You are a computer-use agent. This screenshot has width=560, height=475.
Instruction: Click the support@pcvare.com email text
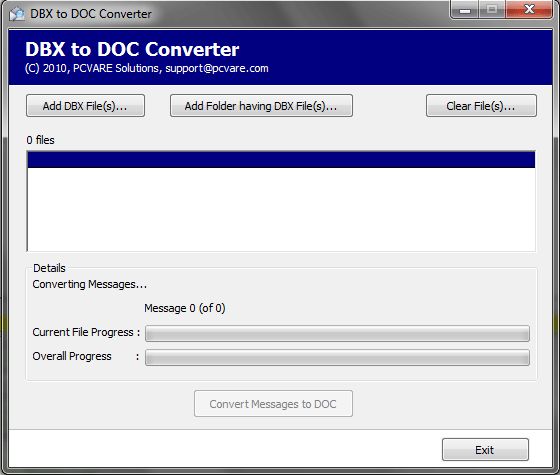click(x=217, y=68)
